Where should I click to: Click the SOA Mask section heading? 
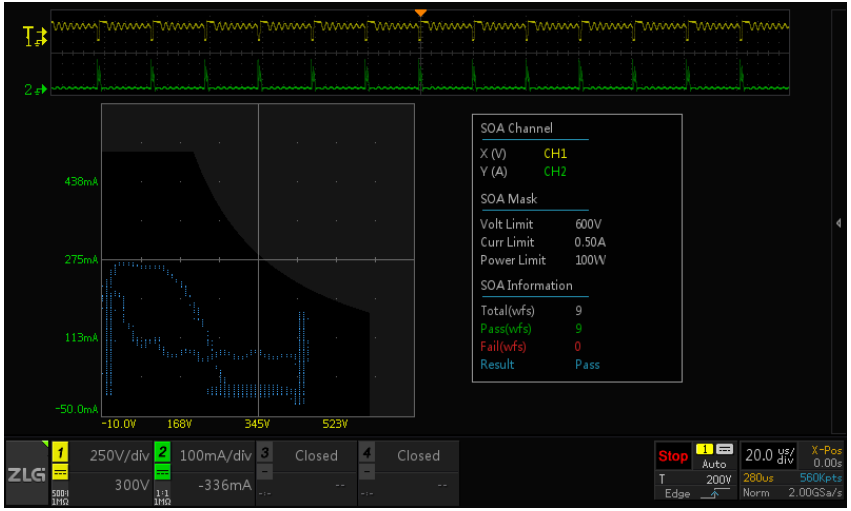click(x=509, y=199)
